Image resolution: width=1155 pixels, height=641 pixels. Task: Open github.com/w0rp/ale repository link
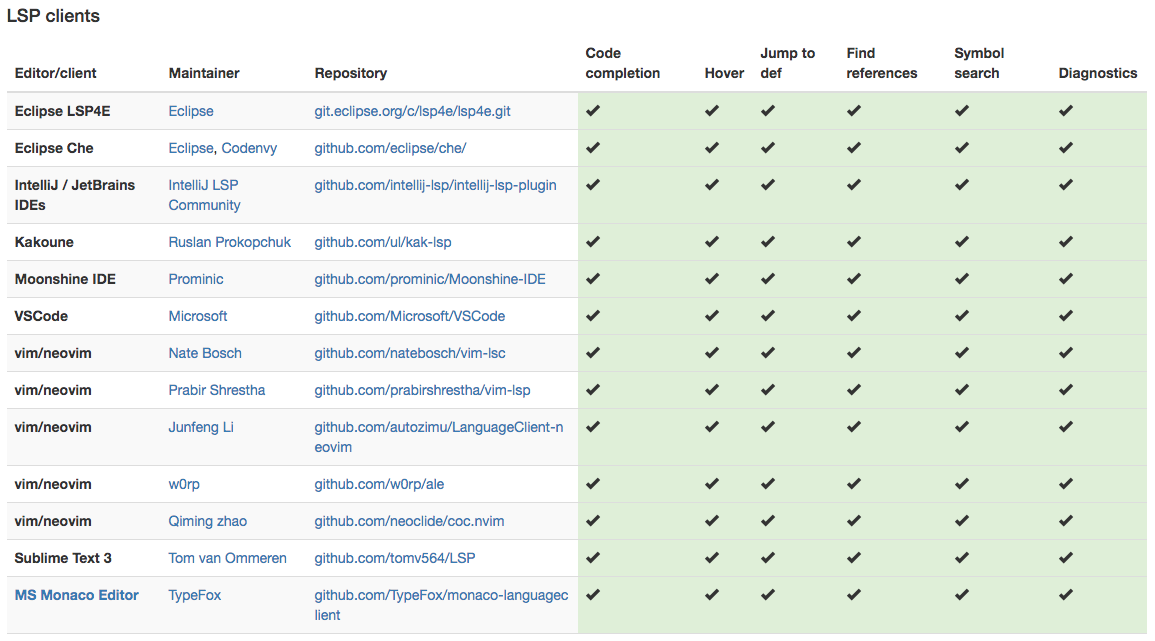tap(379, 484)
